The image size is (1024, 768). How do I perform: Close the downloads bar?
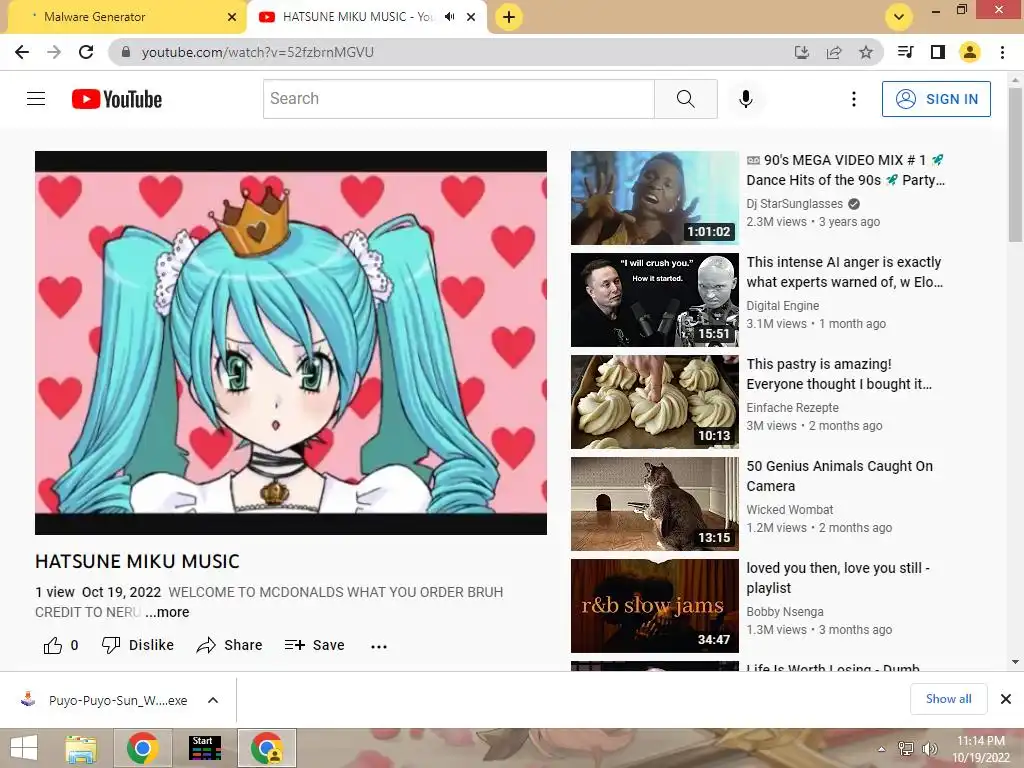click(x=1006, y=699)
